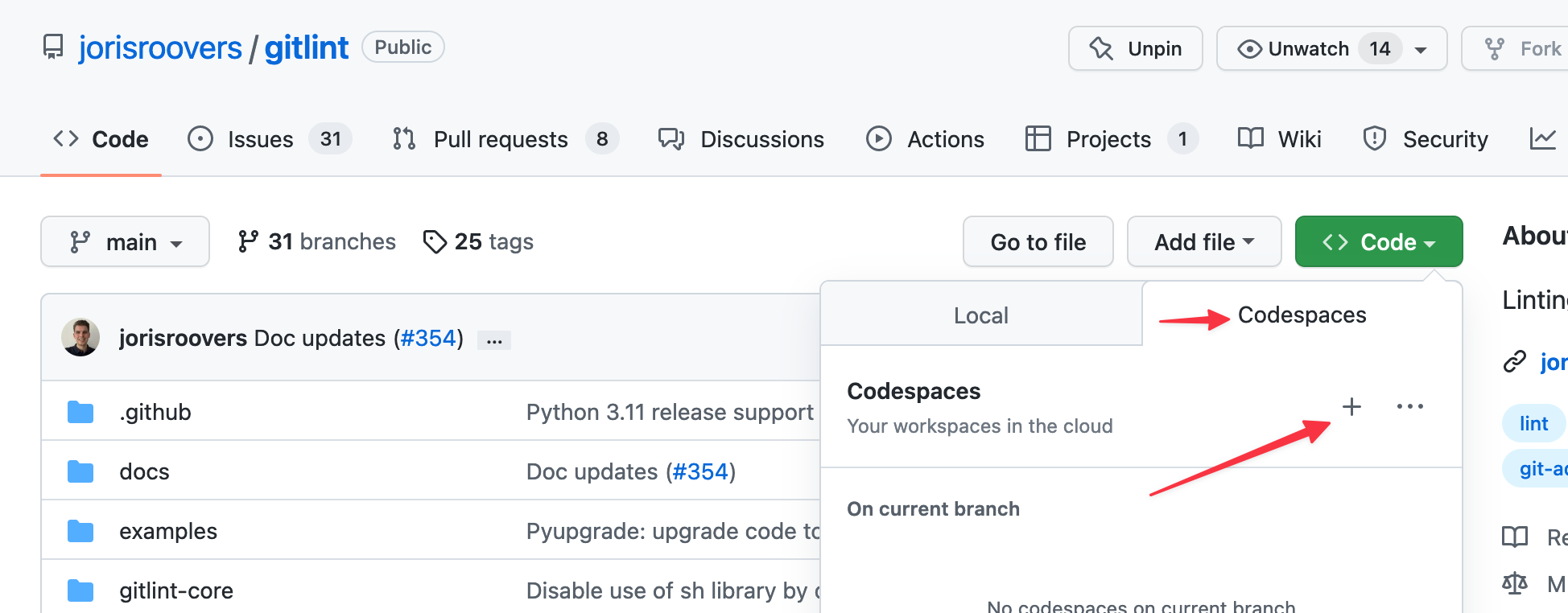Screen dimensions: 1568x613
Task: Click the Public visibility badge
Action: tap(402, 47)
